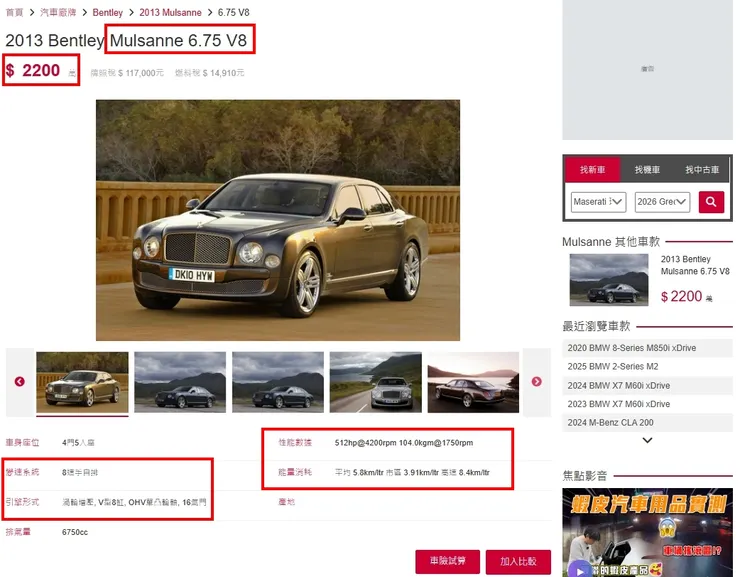Open the Maserati brand dropdown

[x=598, y=202]
